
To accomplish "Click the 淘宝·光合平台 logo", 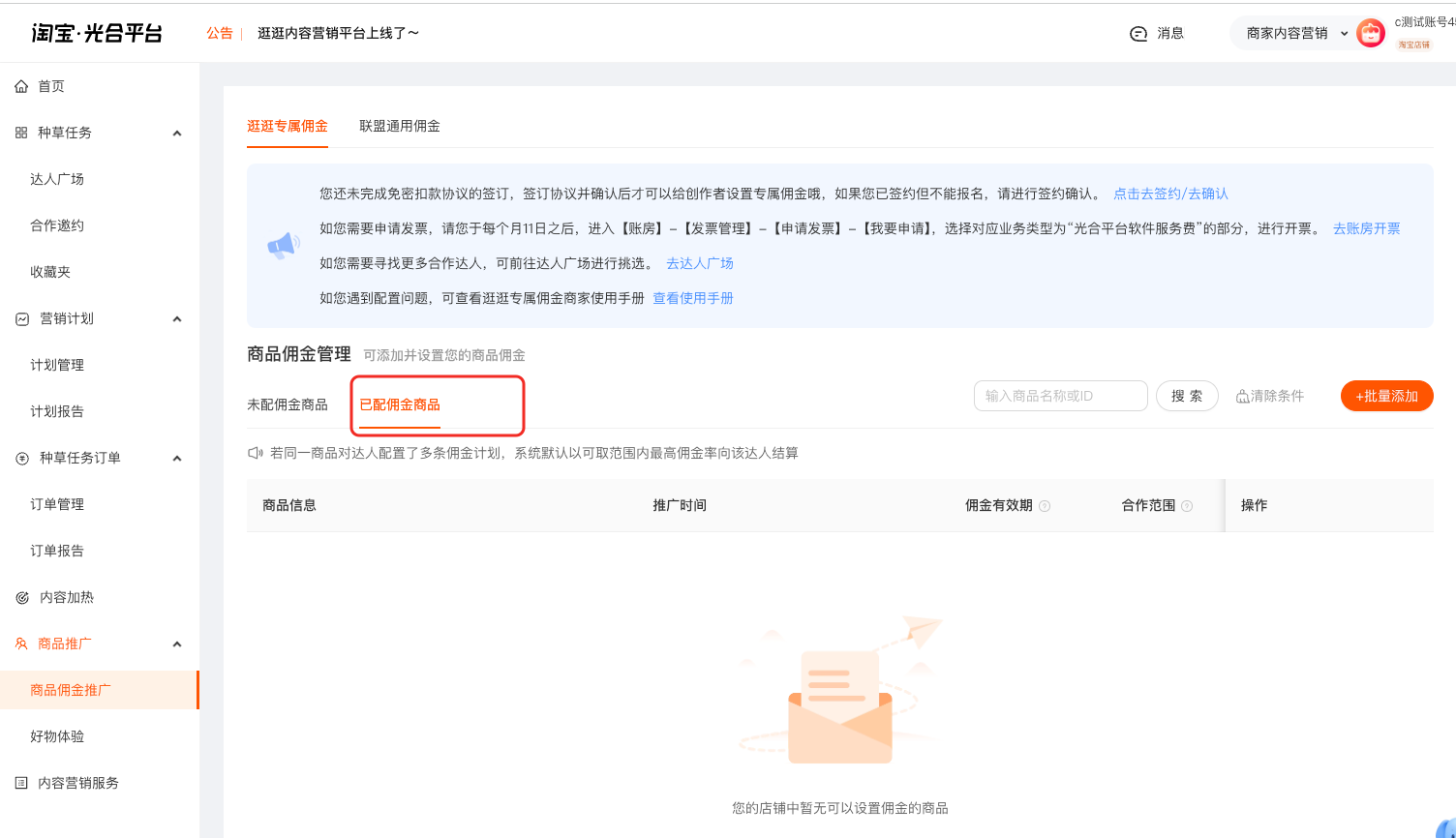I will click(97, 33).
